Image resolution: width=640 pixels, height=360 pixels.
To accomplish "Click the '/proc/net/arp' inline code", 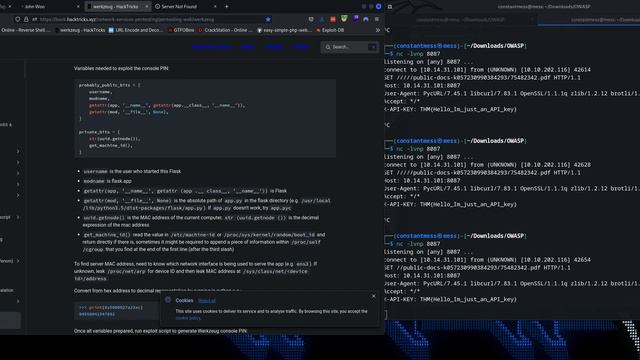I will [x=126, y=271].
